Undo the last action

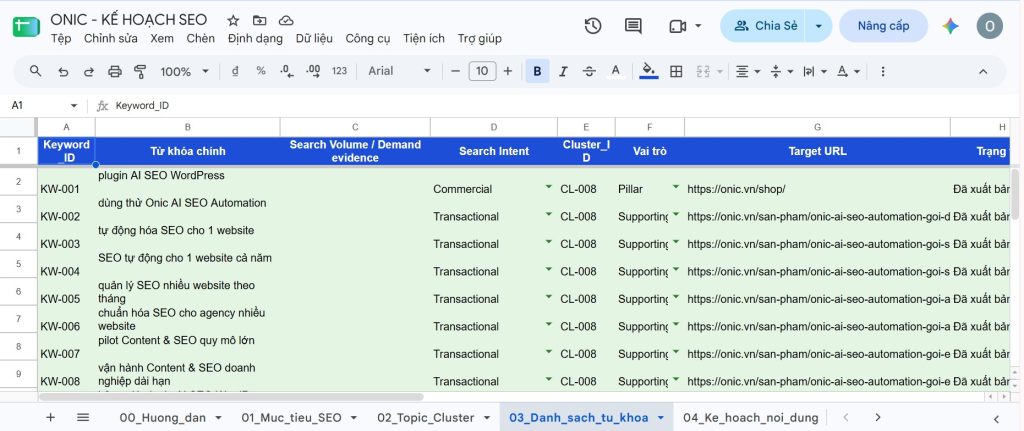click(x=63, y=72)
